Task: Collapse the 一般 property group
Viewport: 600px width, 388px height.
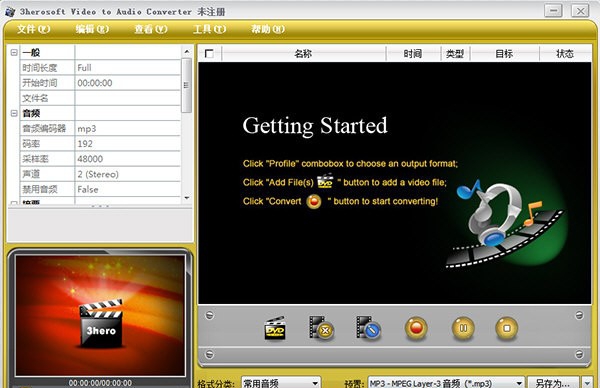Action: click(14, 52)
